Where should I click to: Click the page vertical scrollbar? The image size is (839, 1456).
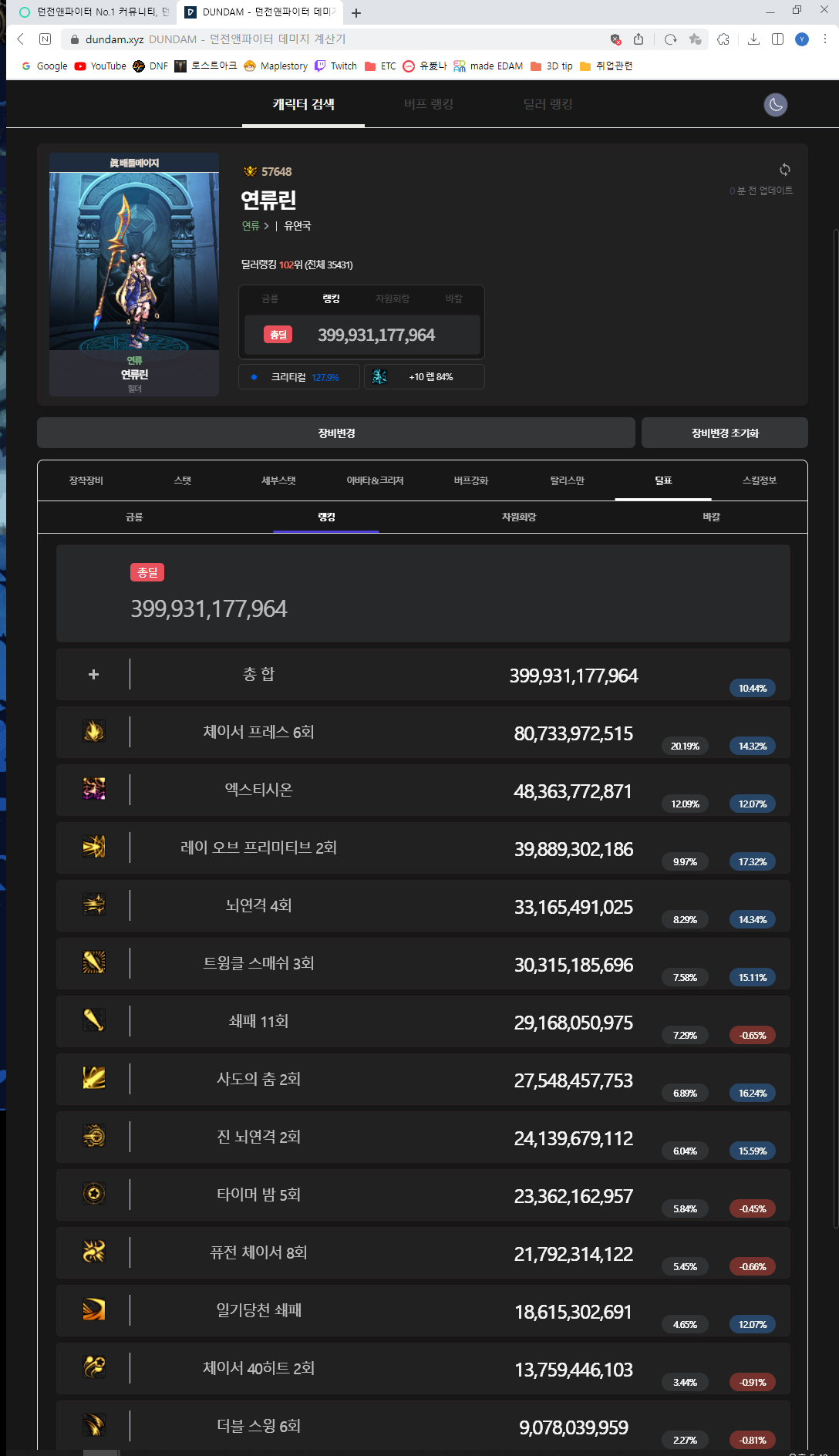835,725
